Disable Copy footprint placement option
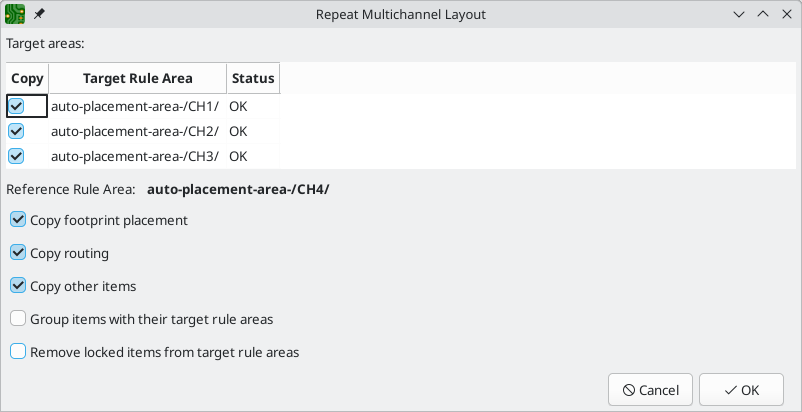 [x=18, y=220]
